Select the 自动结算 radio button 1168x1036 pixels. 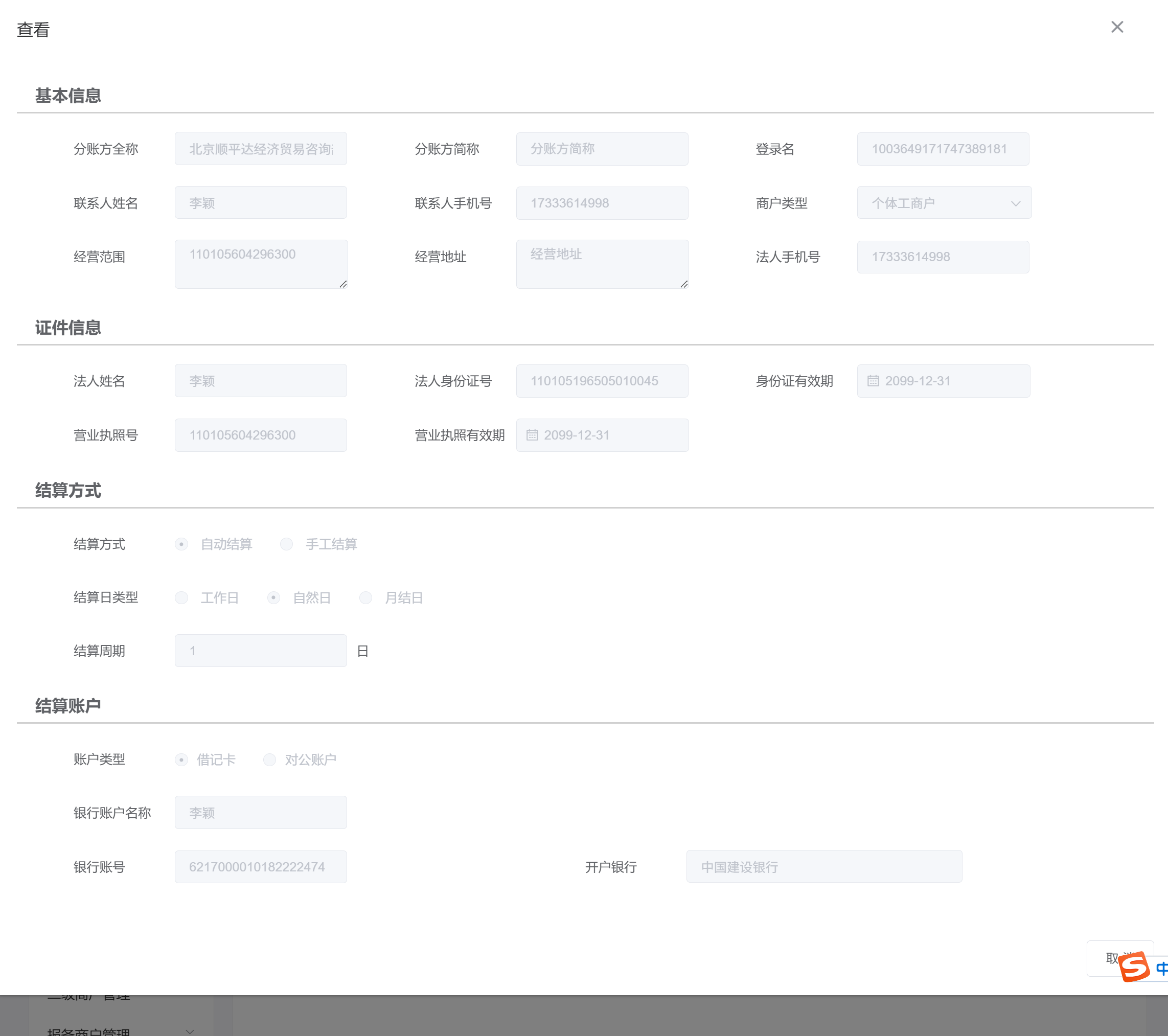coord(181,544)
